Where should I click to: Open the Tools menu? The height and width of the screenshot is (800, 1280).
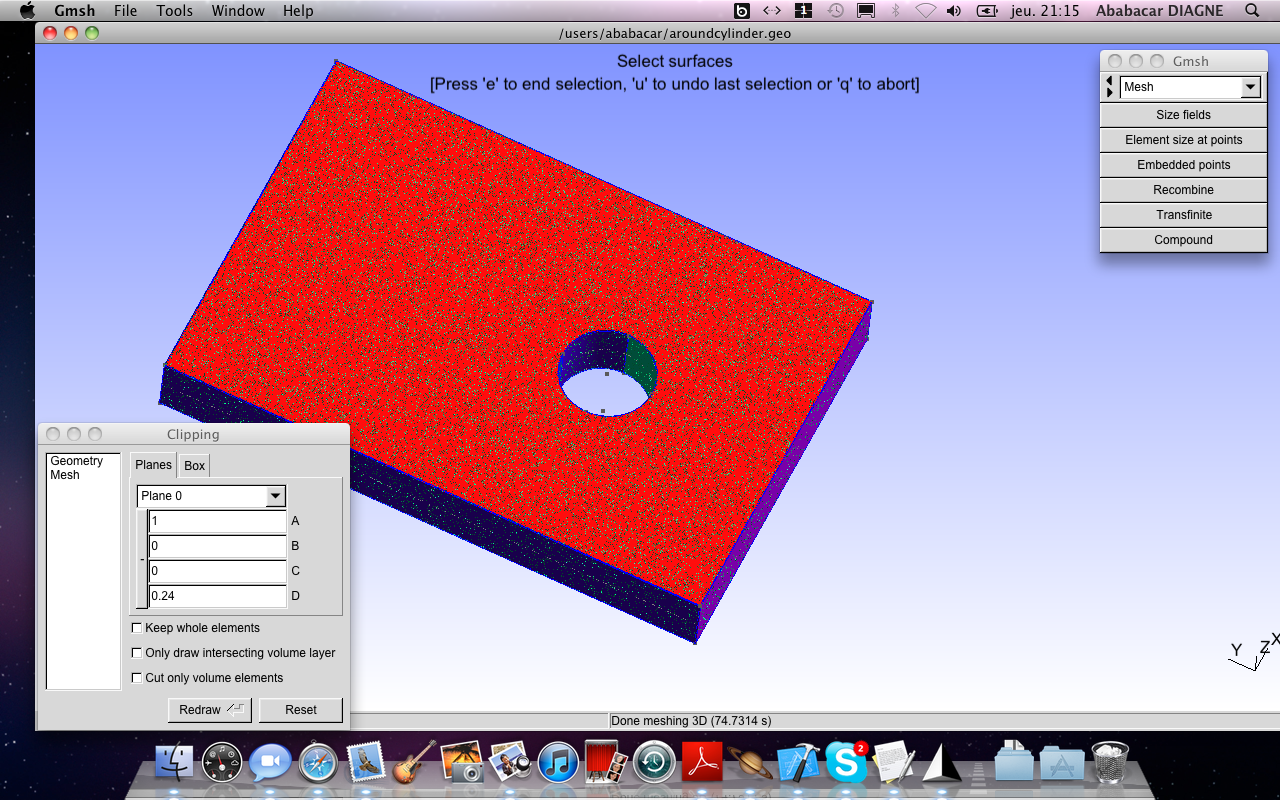175,10
